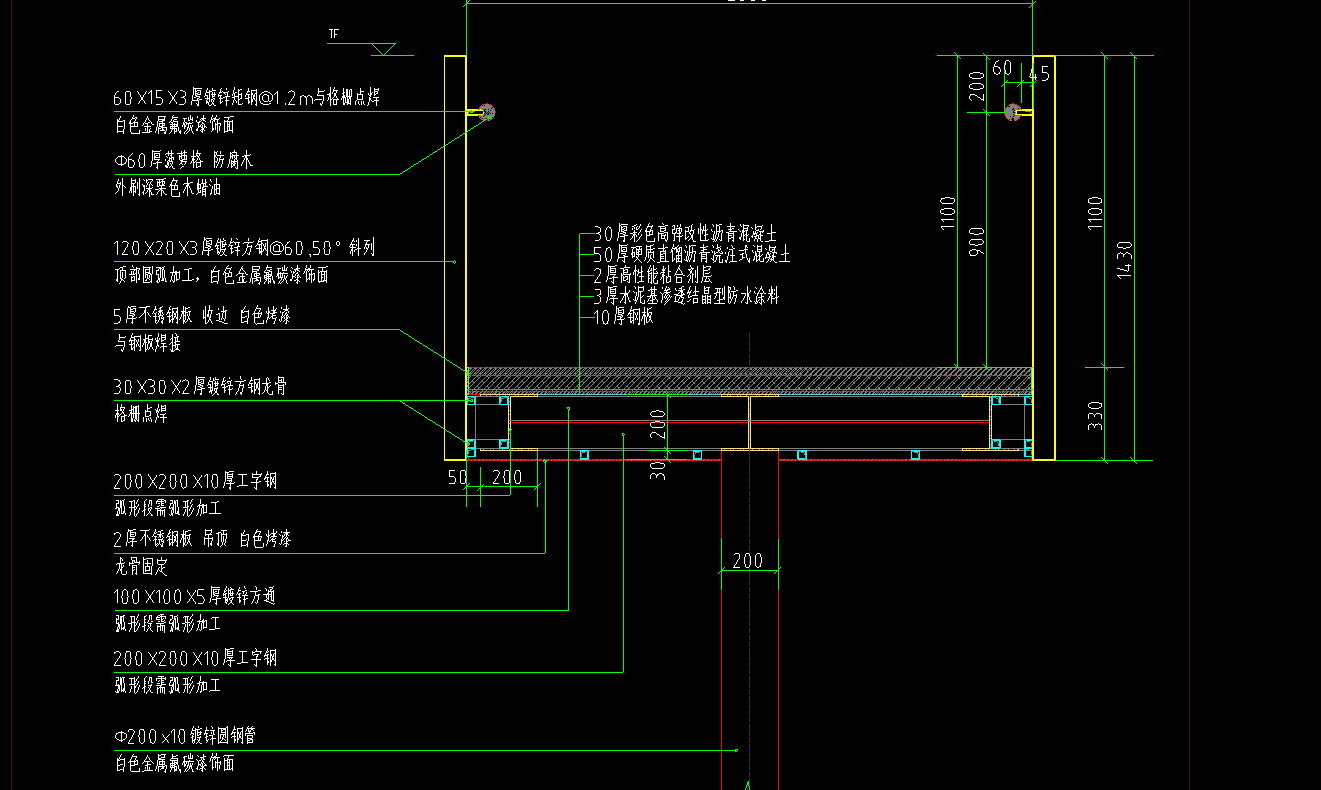Click the '格栅点焊' note
This screenshot has height=790, width=1321.
pos(141,414)
